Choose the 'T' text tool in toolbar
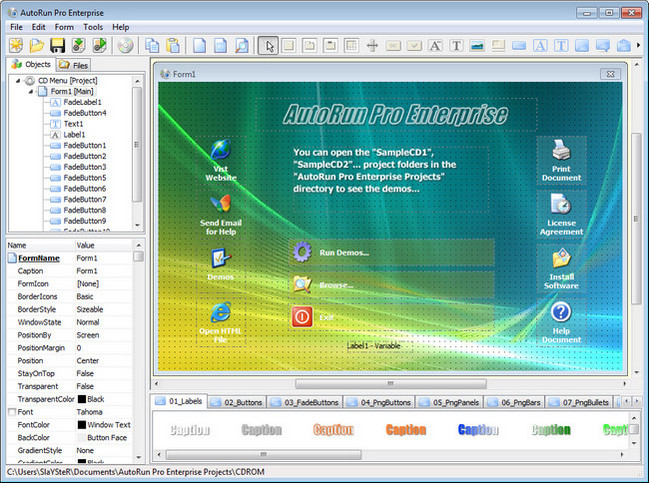Viewport: 649px width, 483px height. pyautogui.click(x=456, y=46)
